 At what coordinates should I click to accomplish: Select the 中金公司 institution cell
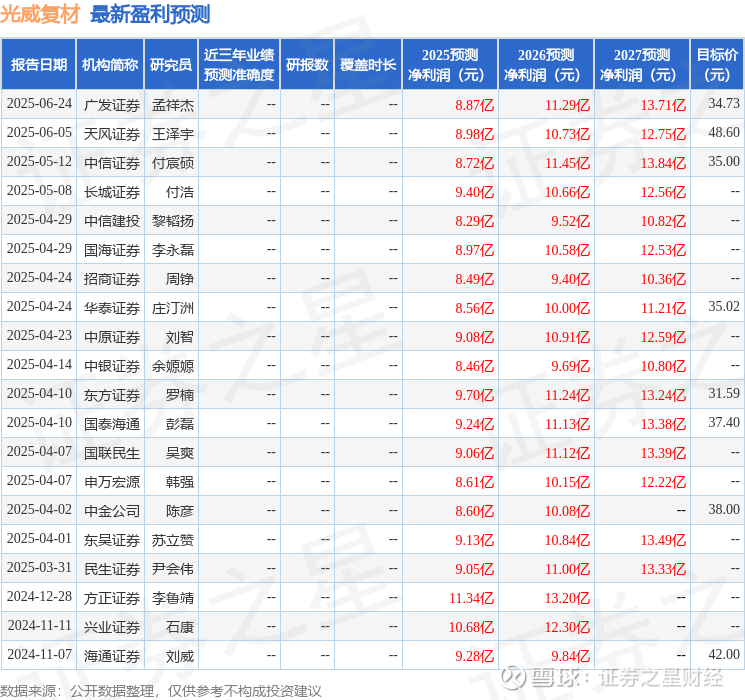(112, 510)
